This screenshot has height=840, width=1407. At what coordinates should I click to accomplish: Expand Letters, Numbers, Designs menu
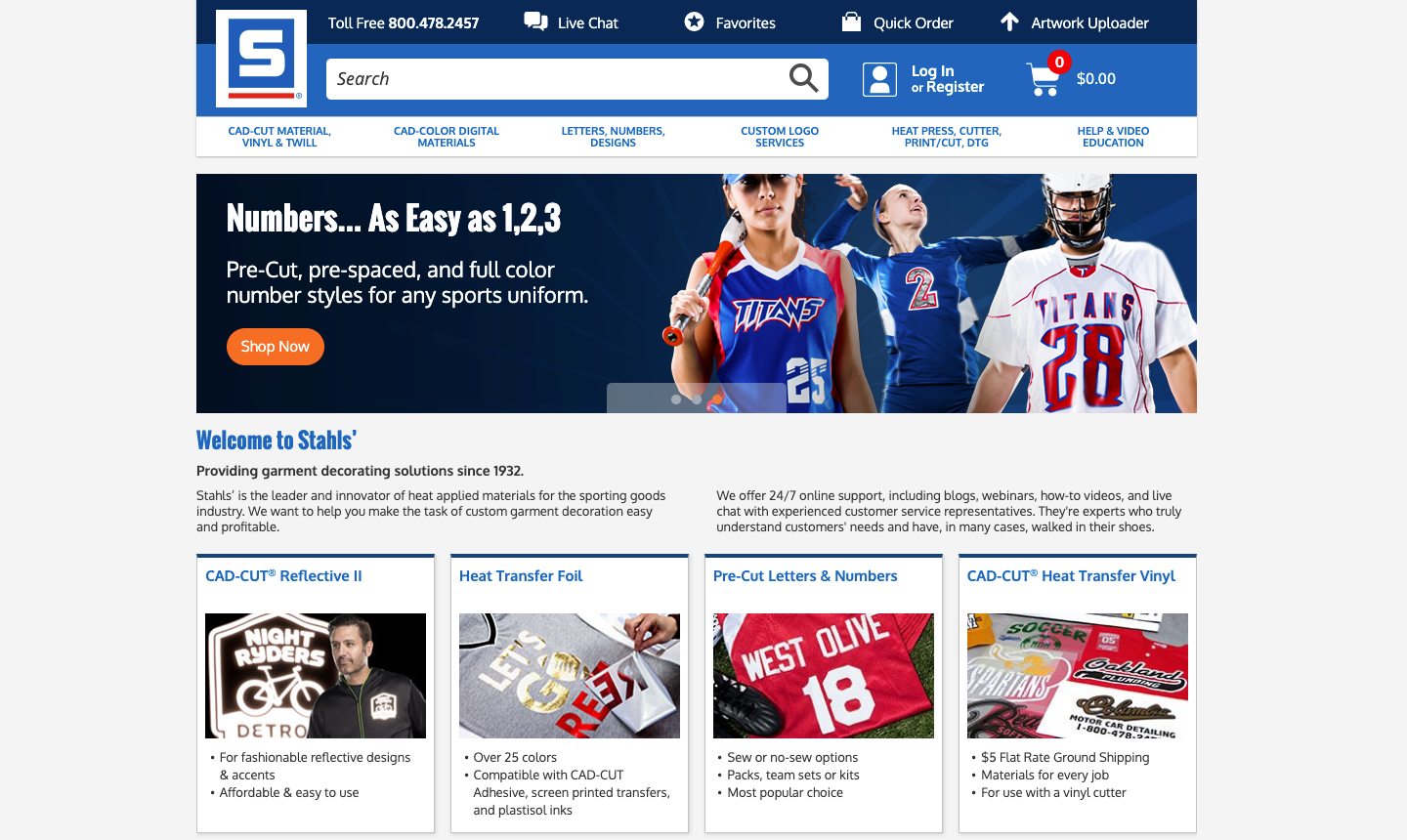pyautogui.click(x=613, y=137)
